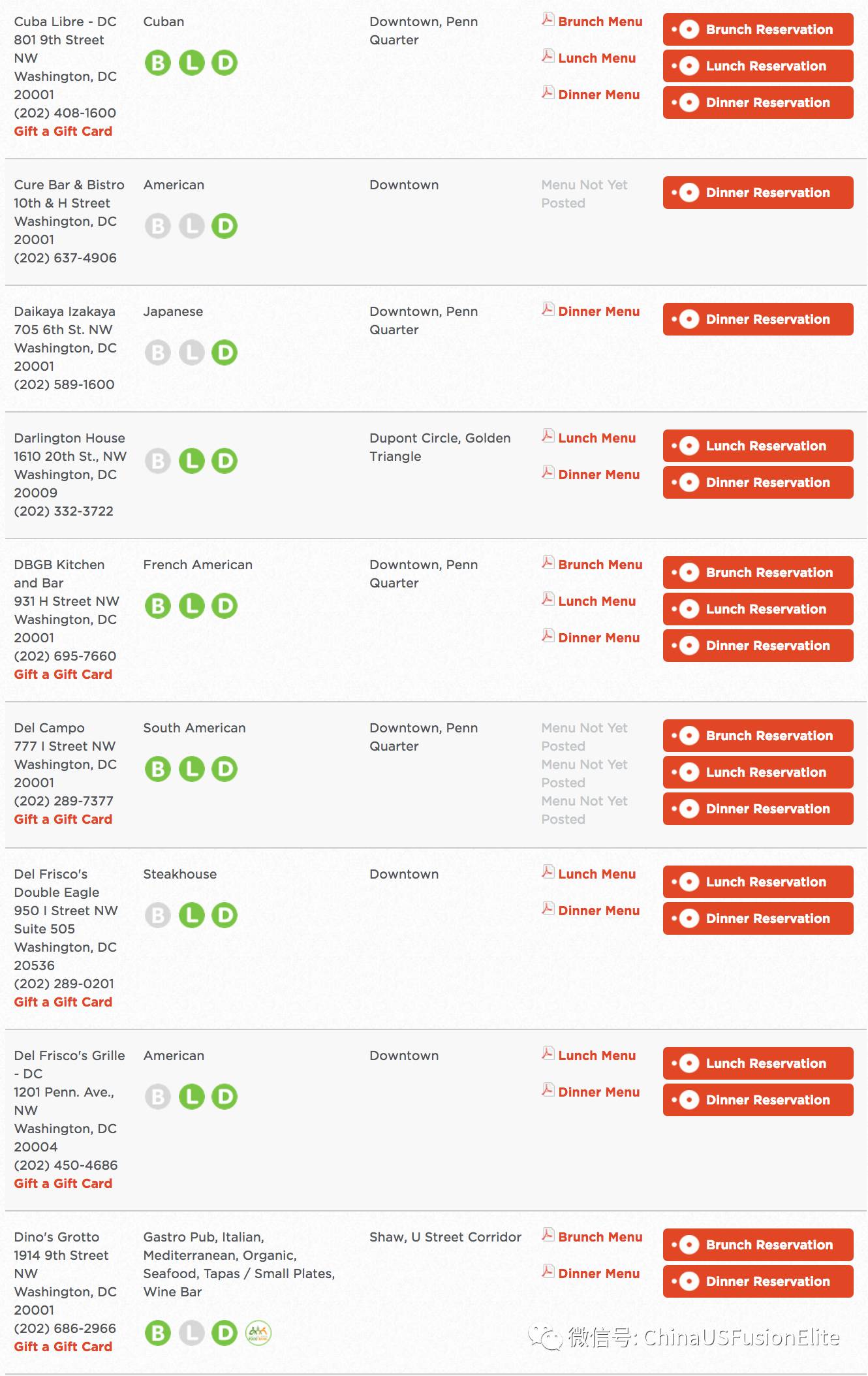Screen dimensions: 868x1376
Task: View DBGB Kitchen Lunch Menu
Action: (x=597, y=601)
